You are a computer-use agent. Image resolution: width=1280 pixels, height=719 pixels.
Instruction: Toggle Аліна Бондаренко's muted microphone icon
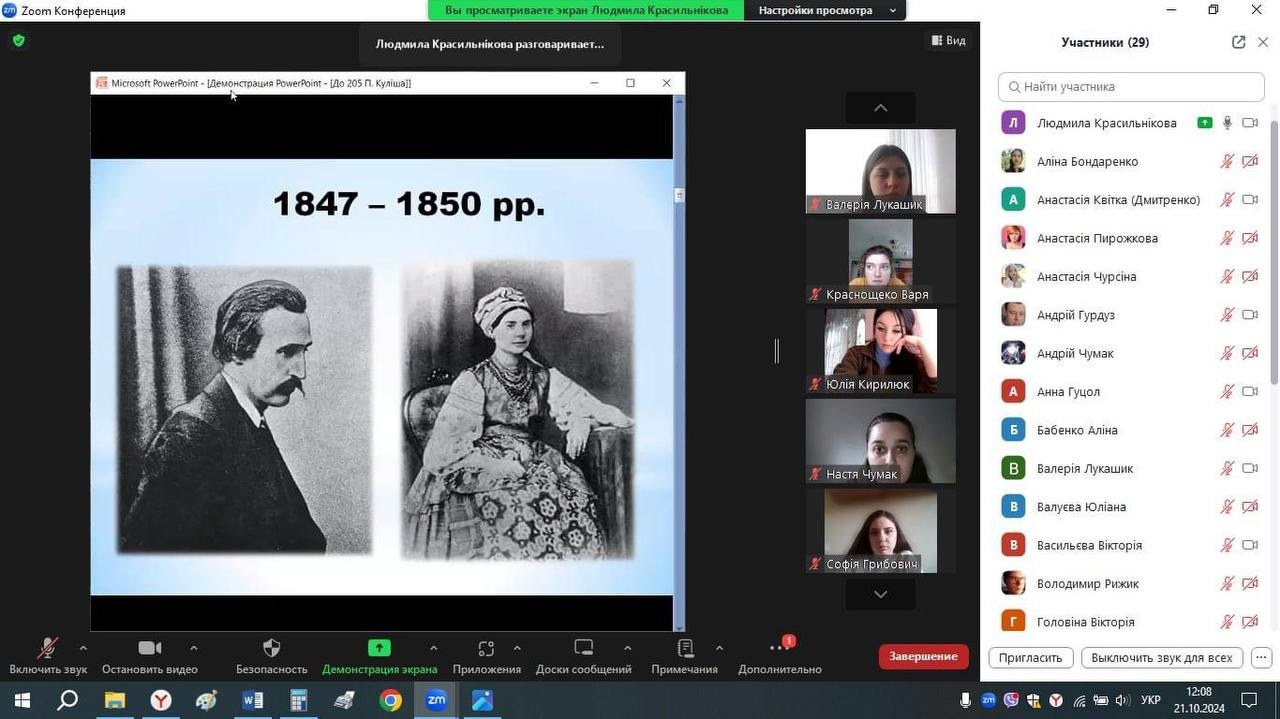pos(1227,161)
